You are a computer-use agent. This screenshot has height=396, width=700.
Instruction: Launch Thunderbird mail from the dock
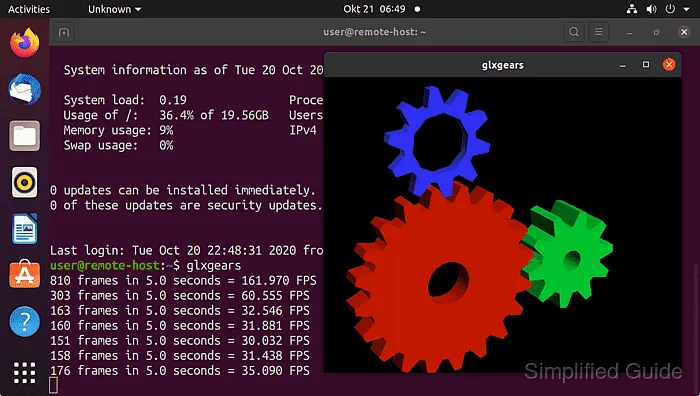25,89
